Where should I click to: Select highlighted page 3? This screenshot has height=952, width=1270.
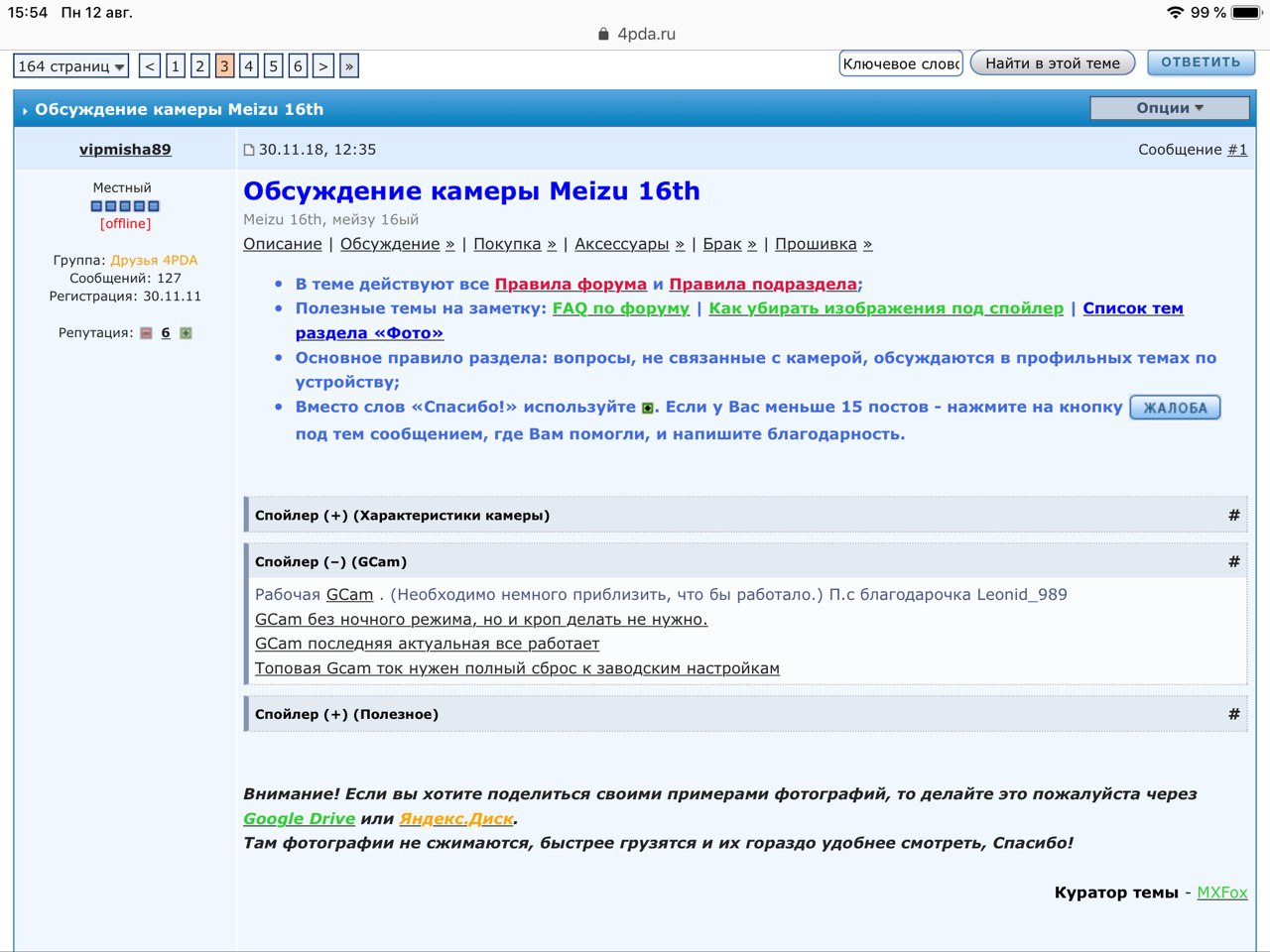pyautogui.click(x=224, y=66)
